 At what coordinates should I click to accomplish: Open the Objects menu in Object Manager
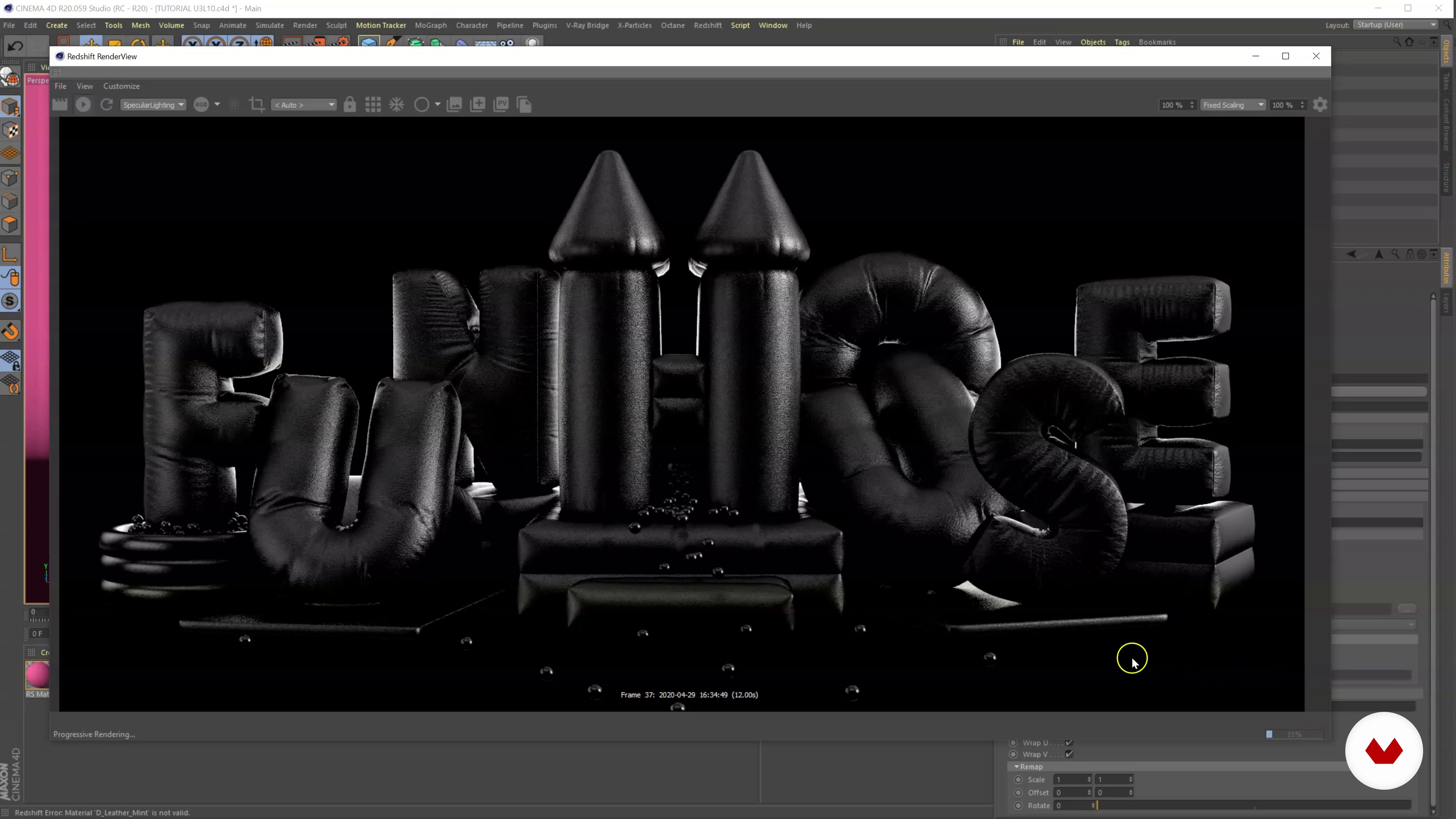[1092, 42]
